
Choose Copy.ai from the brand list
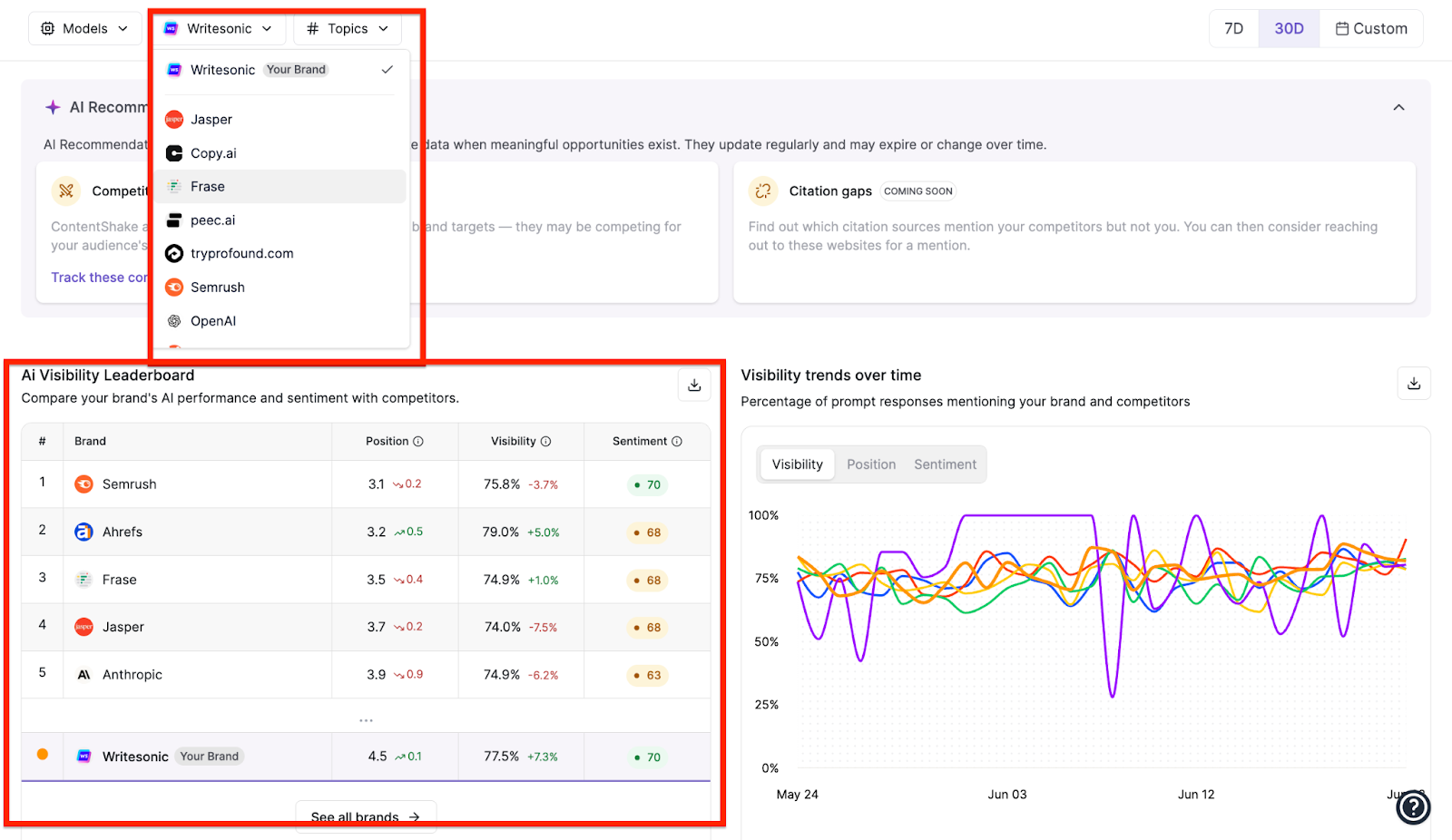(280, 153)
